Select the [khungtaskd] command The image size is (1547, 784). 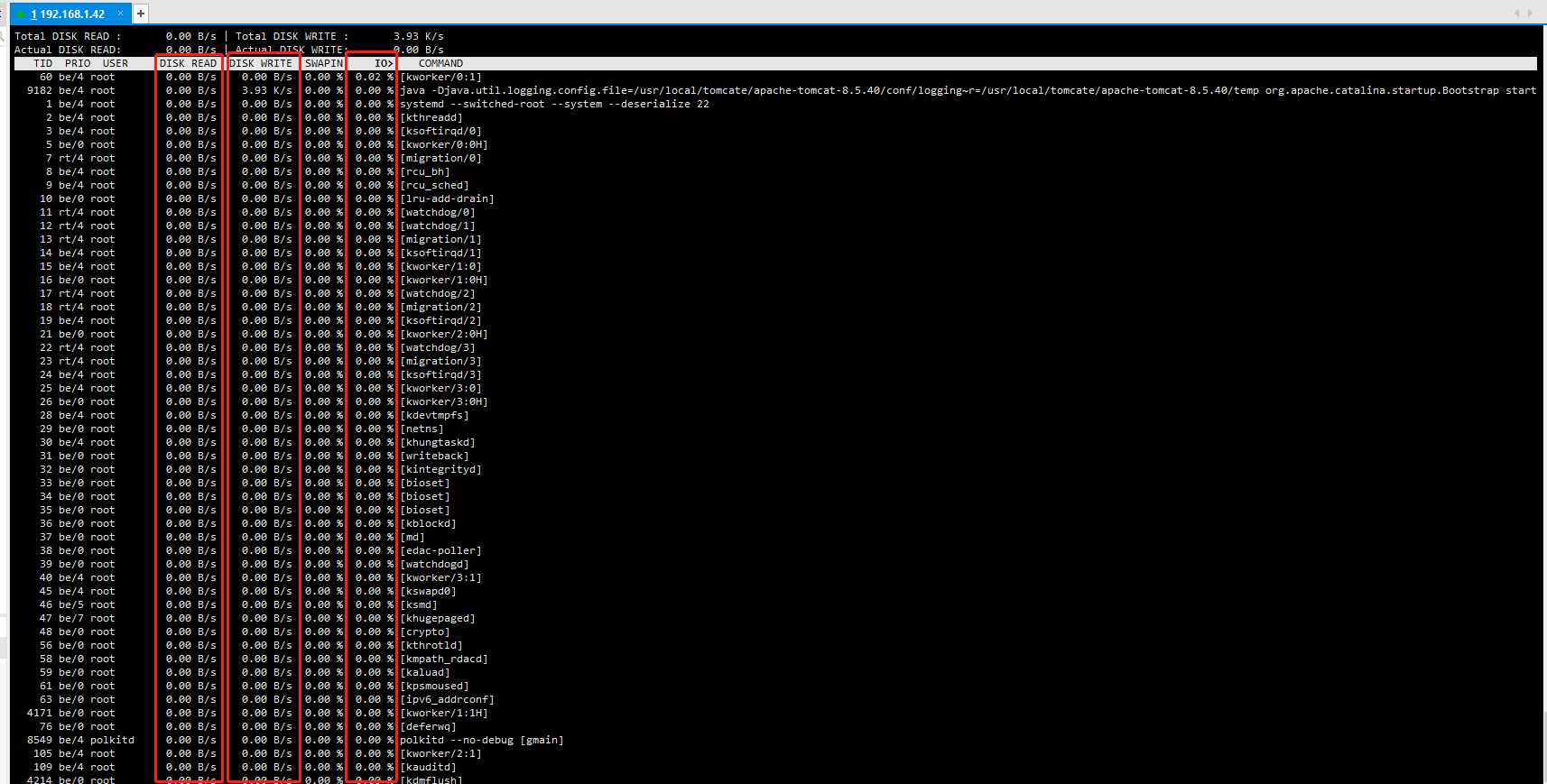pyautogui.click(x=438, y=442)
